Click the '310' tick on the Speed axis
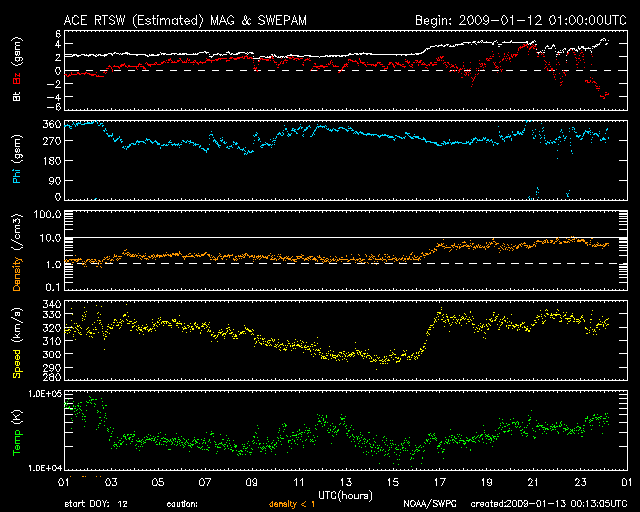 (52, 341)
